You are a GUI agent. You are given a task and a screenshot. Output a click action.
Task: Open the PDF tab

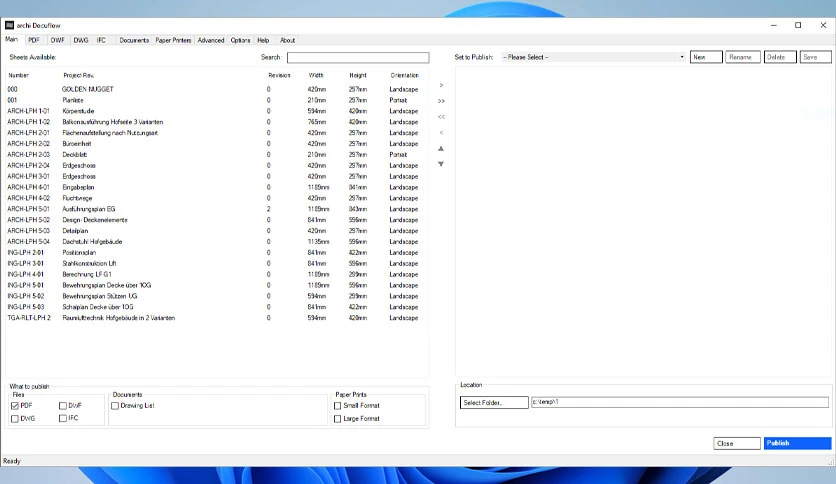tap(34, 40)
